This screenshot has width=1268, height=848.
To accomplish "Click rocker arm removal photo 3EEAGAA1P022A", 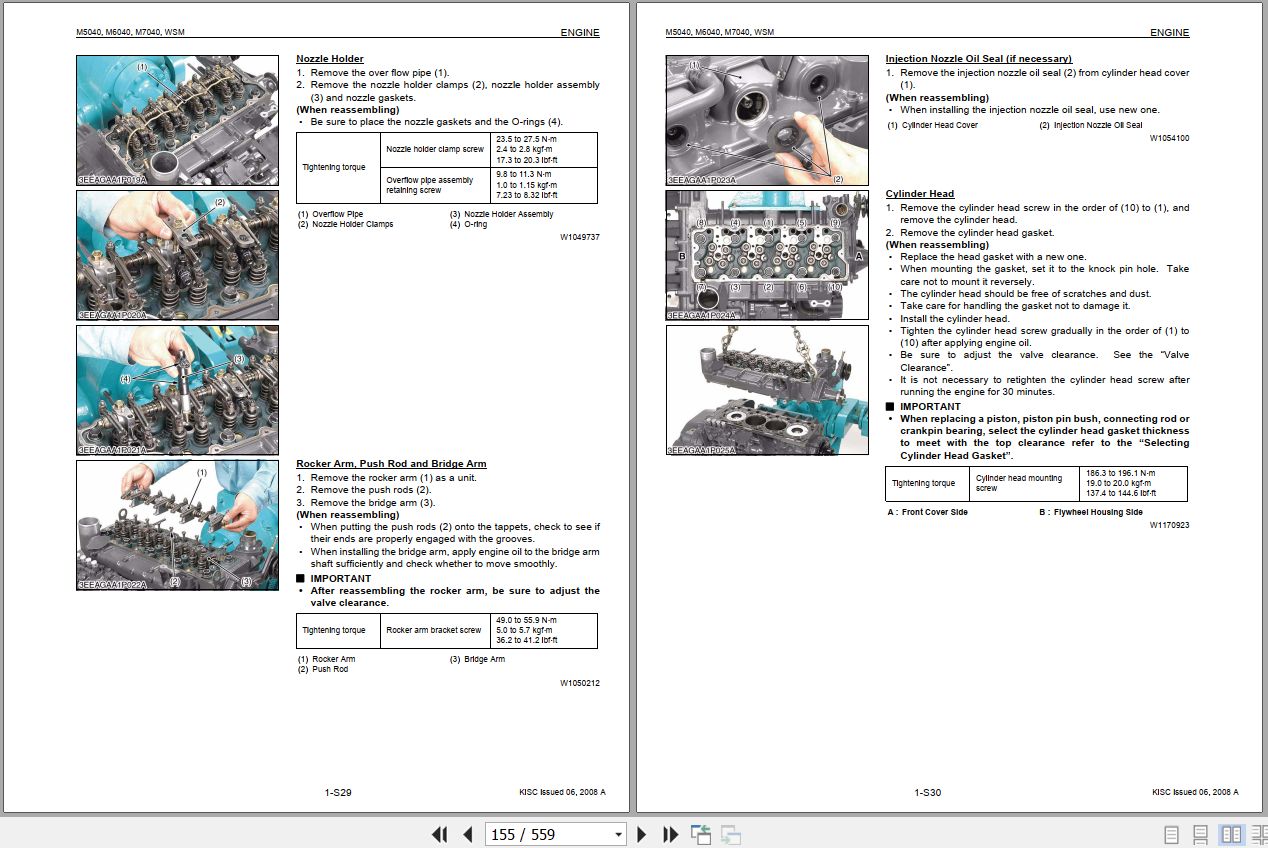I will pyautogui.click(x=177, y=525).
